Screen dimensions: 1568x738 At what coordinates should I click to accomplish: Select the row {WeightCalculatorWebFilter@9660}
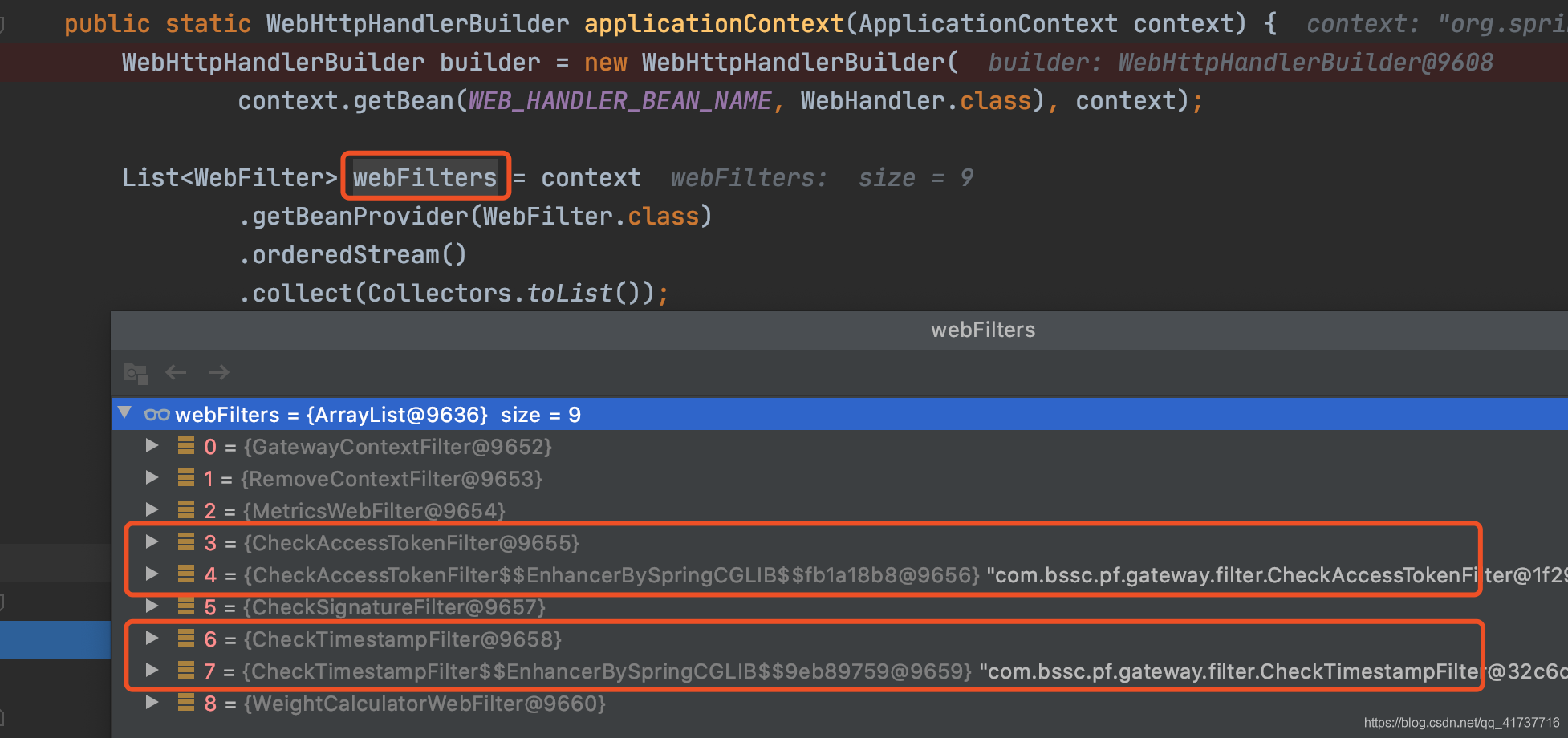click(x=840, y=703)
